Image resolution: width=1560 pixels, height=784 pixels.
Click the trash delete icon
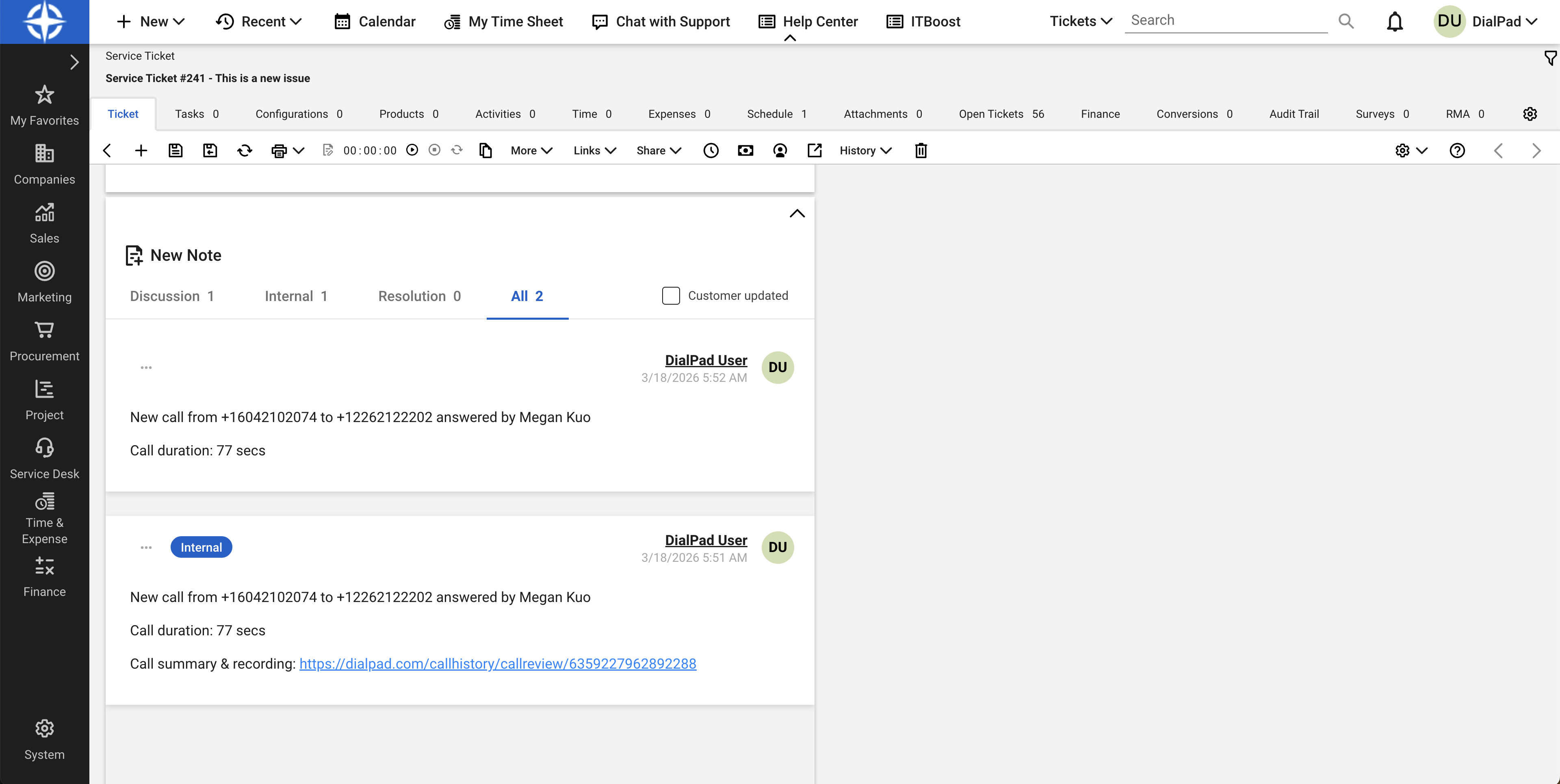coord(921,150)
